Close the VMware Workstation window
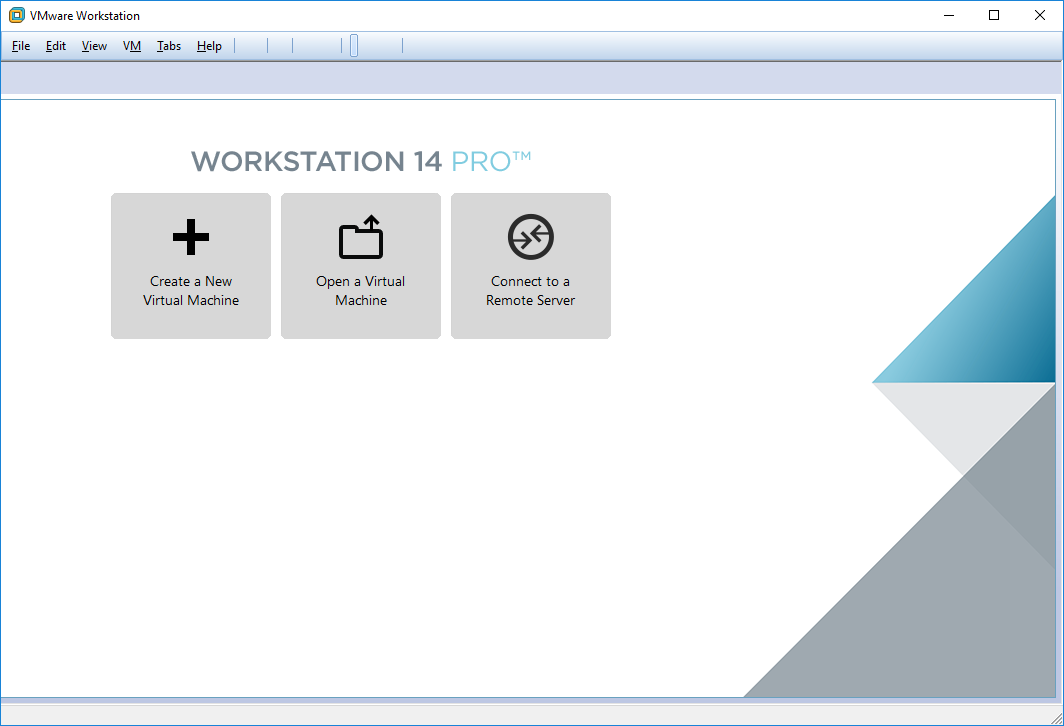Image resolution: width=1064 pixels, height=726 pixels. 1039,16
